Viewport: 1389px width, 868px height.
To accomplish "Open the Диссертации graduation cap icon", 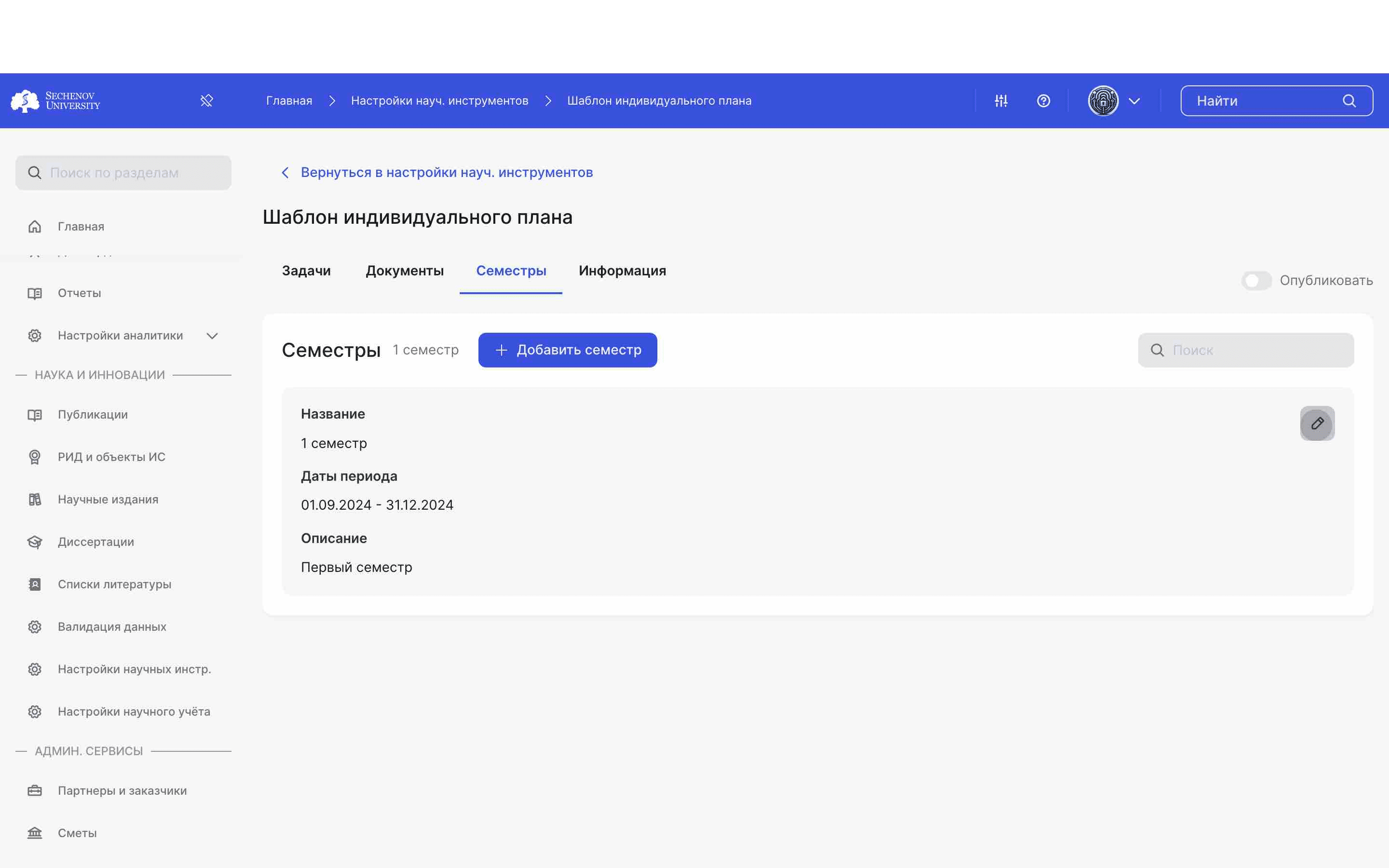I will (x=34, y=542).
